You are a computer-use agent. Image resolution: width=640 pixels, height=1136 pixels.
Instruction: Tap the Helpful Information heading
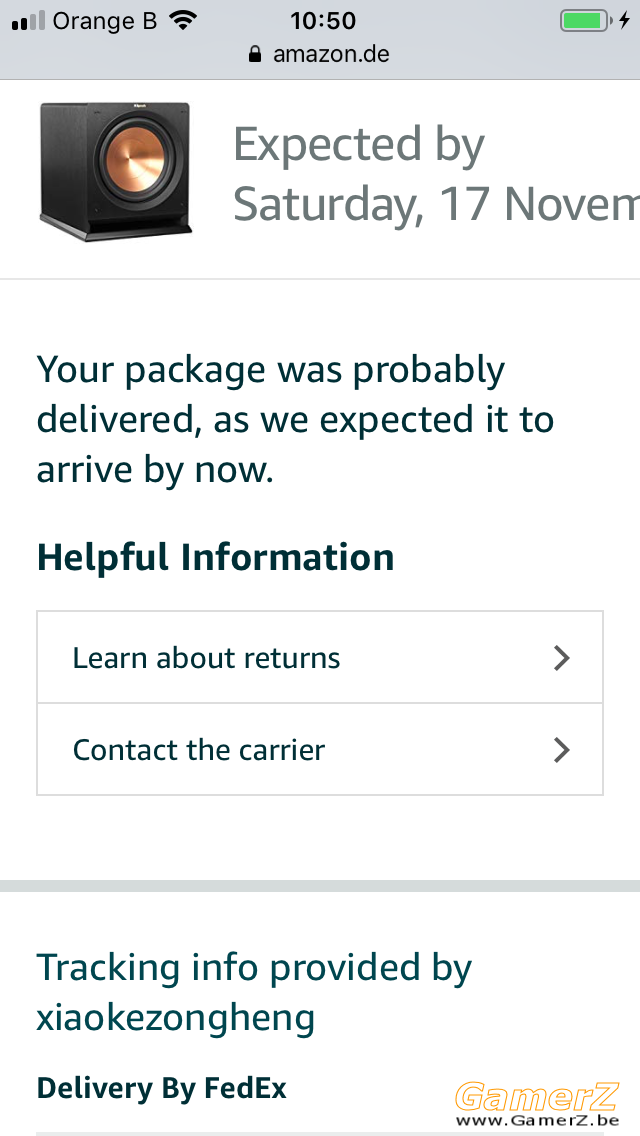tap(215, 558)
